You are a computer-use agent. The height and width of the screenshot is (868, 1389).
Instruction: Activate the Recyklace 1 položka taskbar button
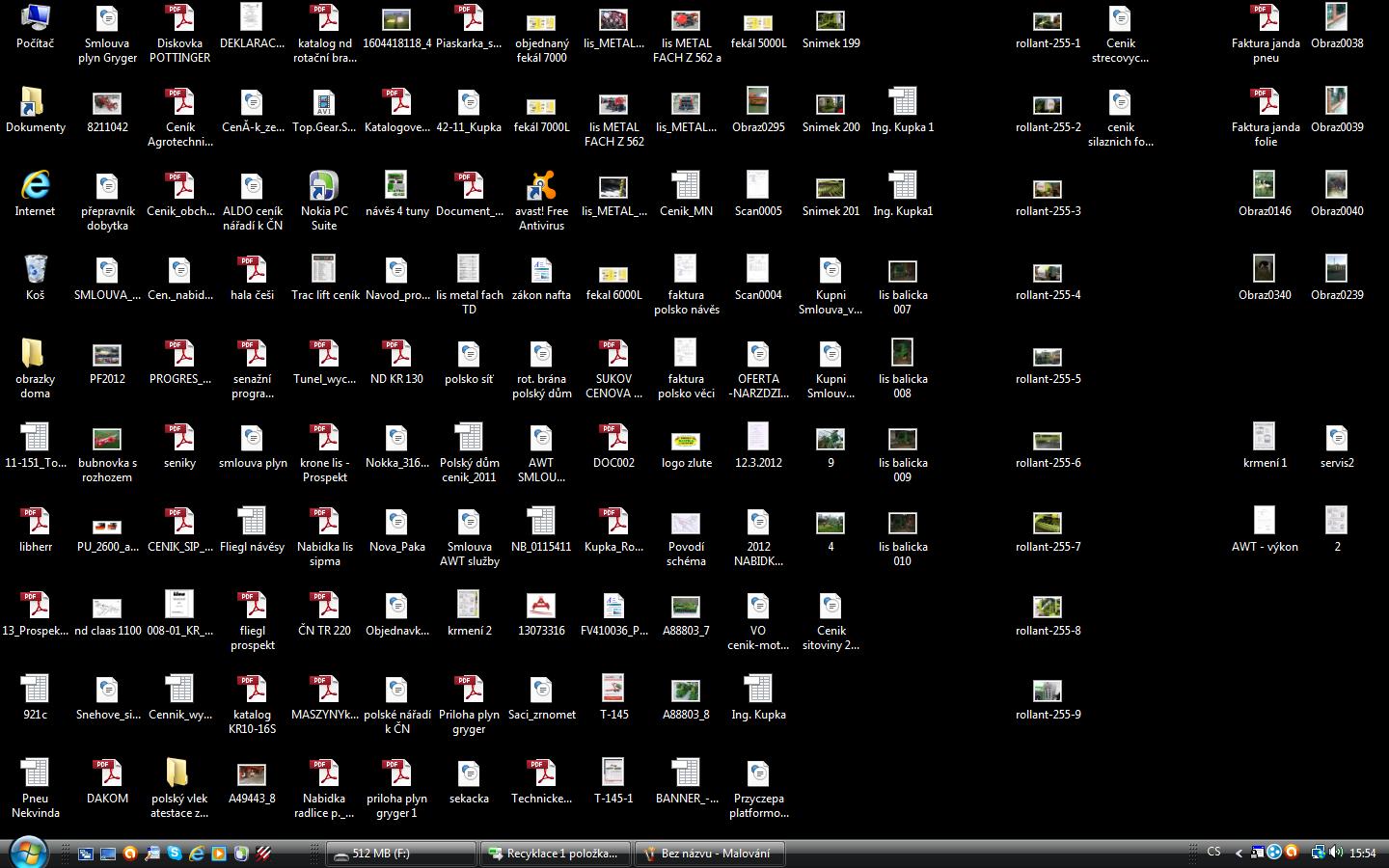point(555,854)
